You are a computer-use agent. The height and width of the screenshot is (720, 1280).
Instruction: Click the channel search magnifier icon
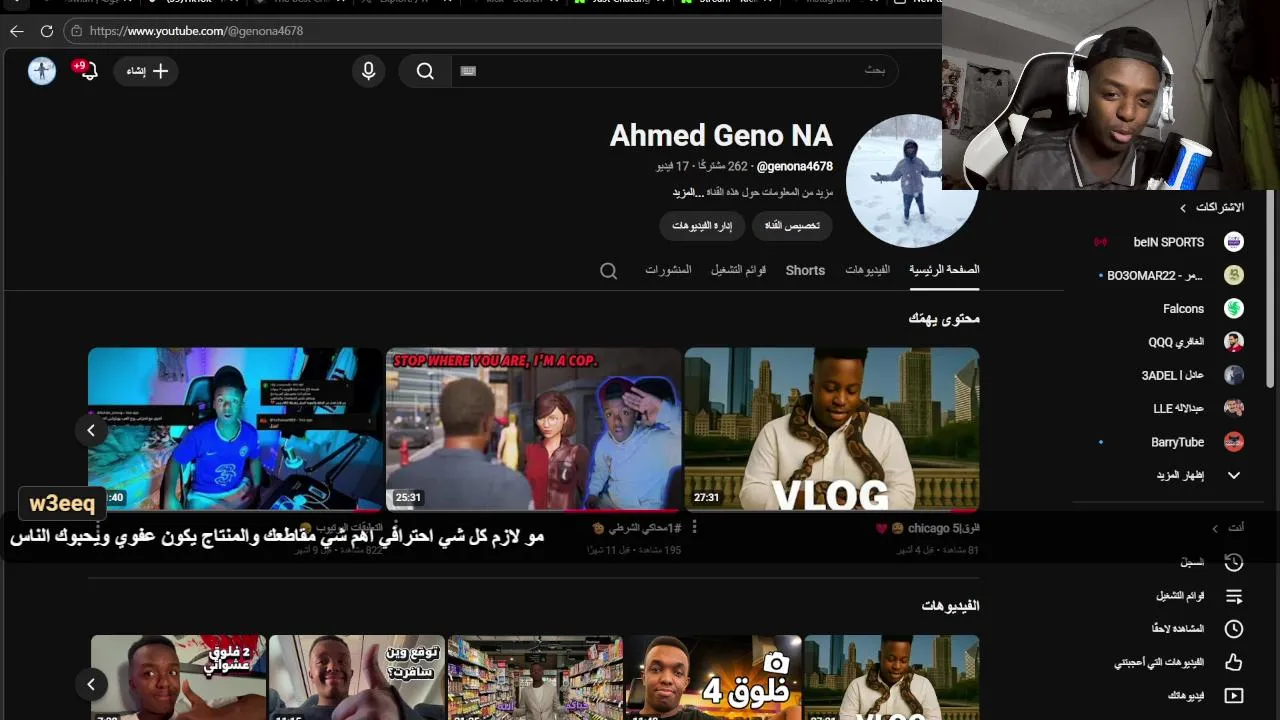[608, 271]
